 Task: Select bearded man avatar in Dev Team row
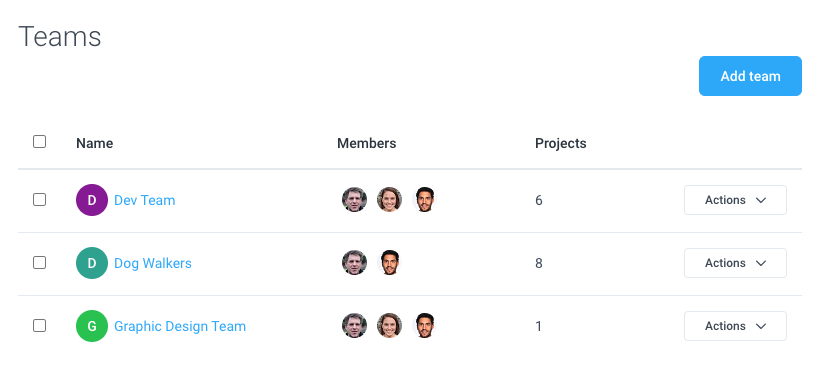425,200
